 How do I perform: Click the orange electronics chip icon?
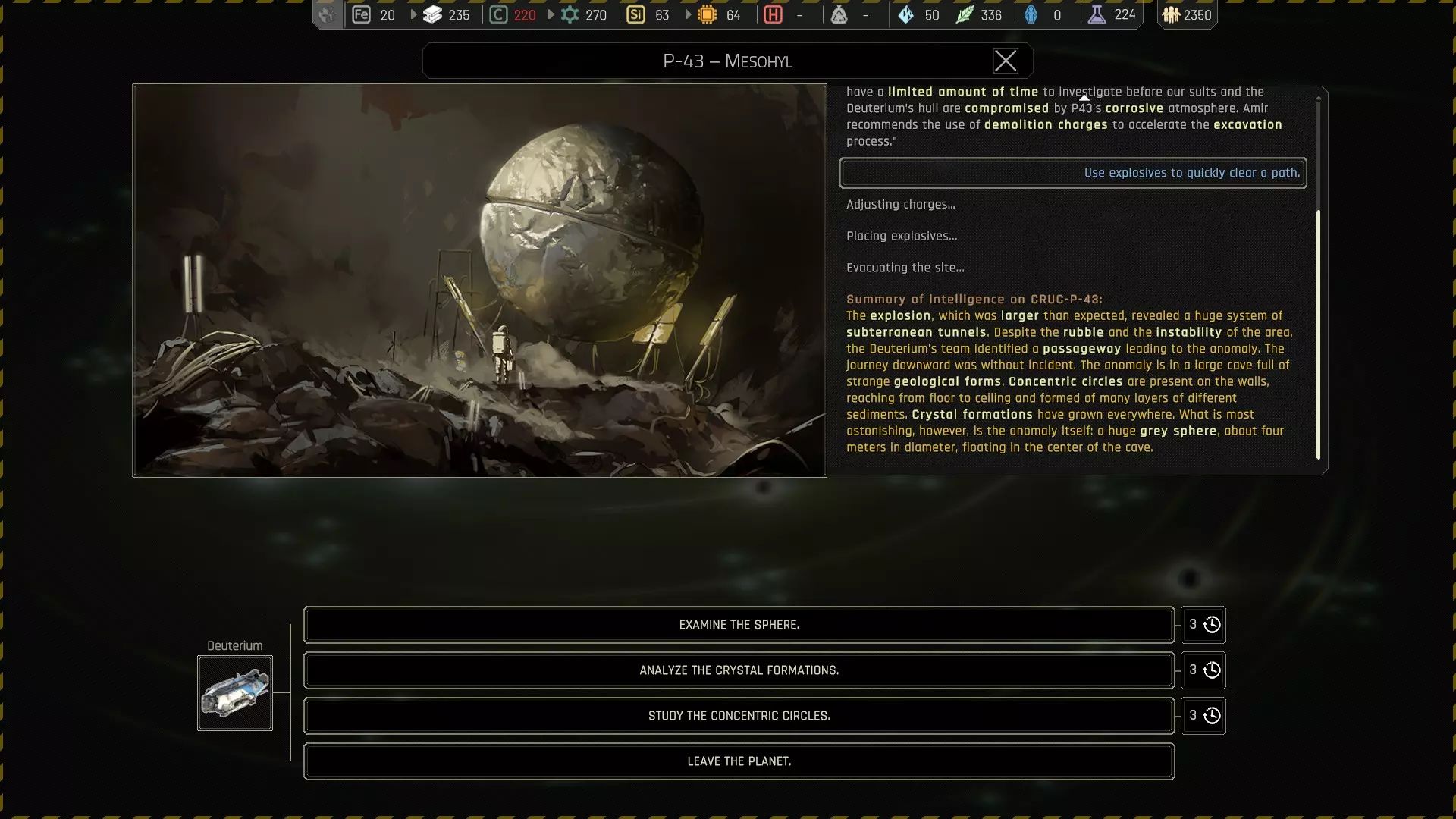[x=707, y=15]
